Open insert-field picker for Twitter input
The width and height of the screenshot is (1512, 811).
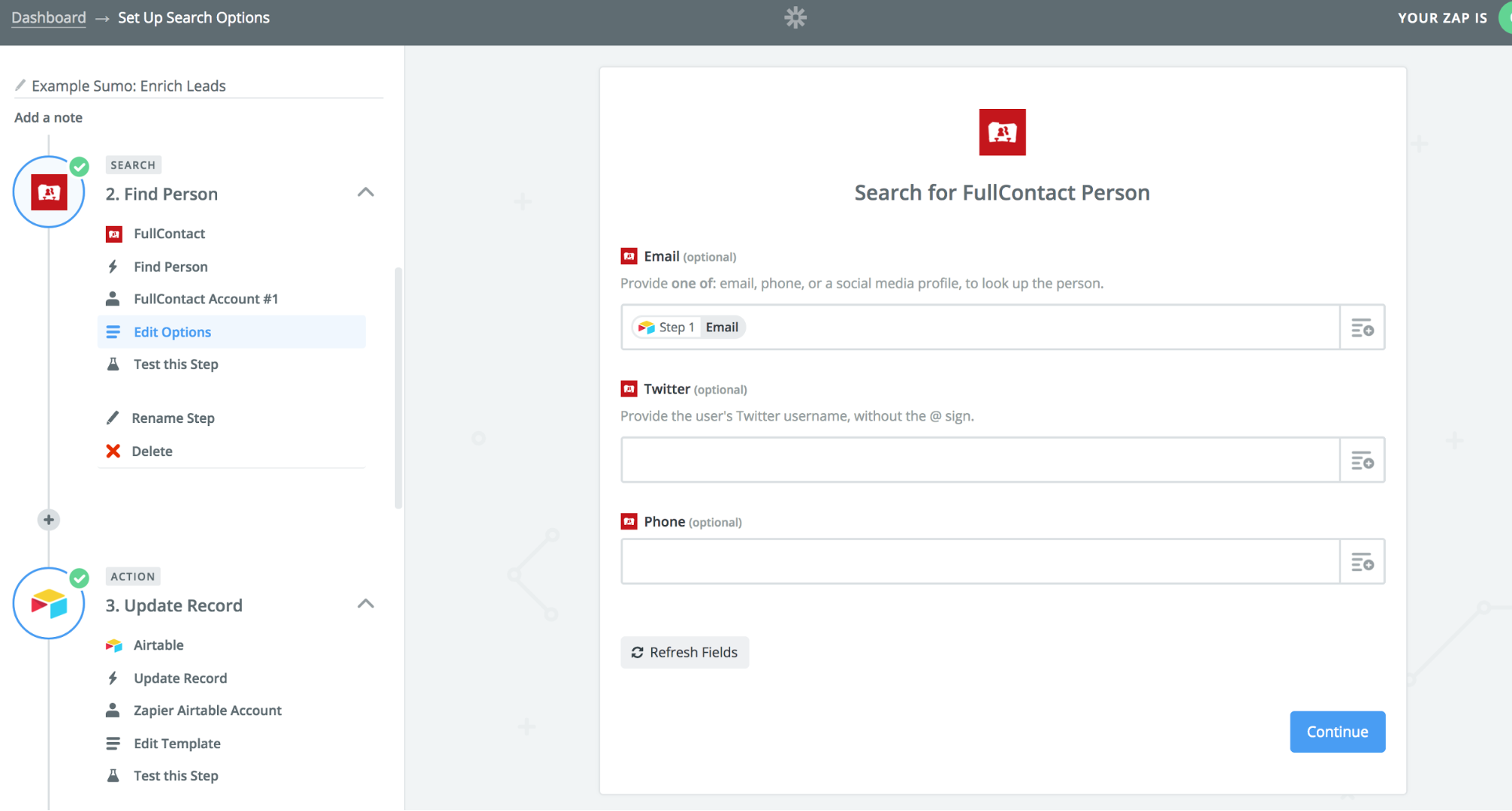1362,460
